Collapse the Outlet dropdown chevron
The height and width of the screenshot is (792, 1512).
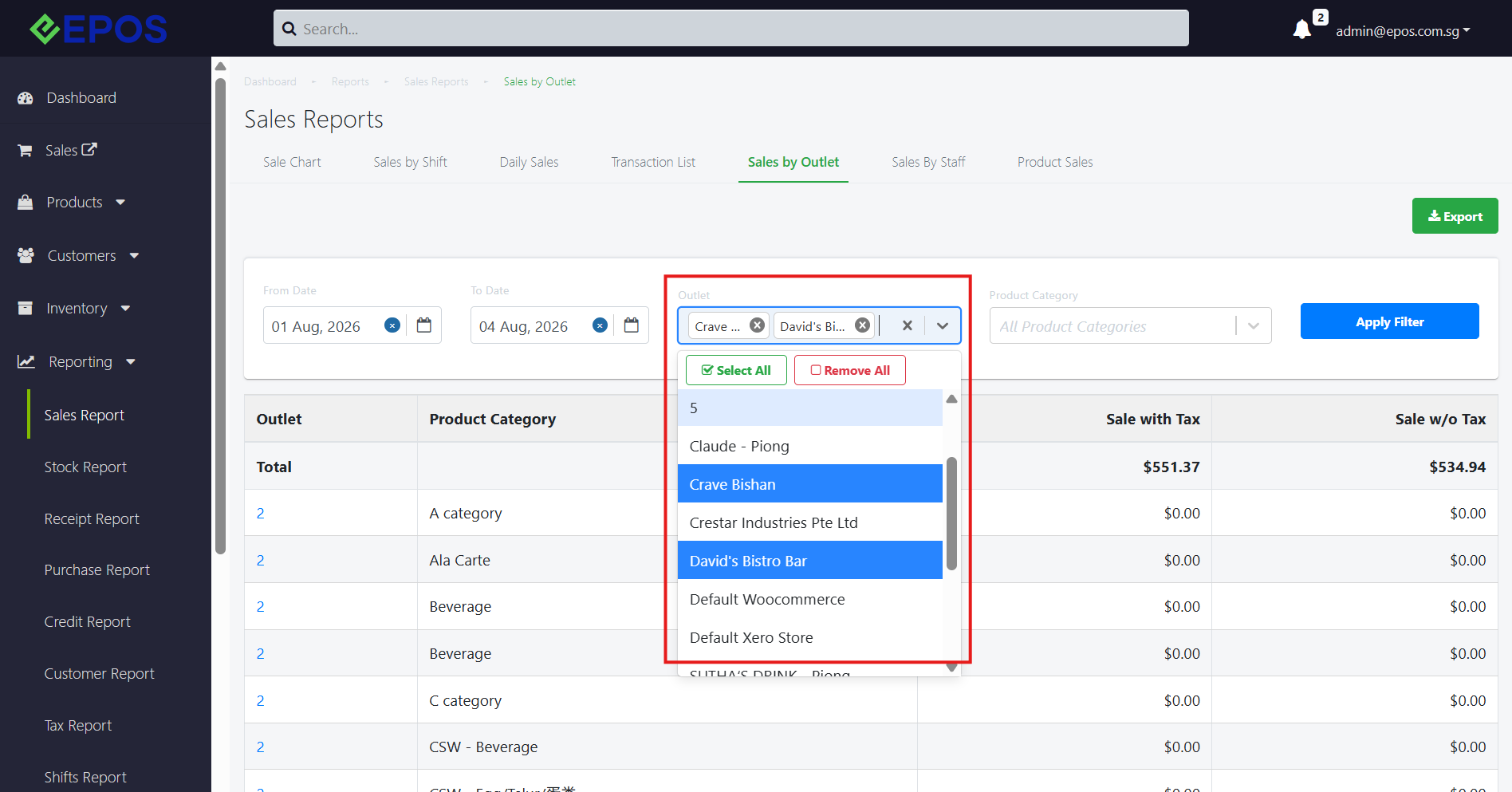(x=943, y=325)
